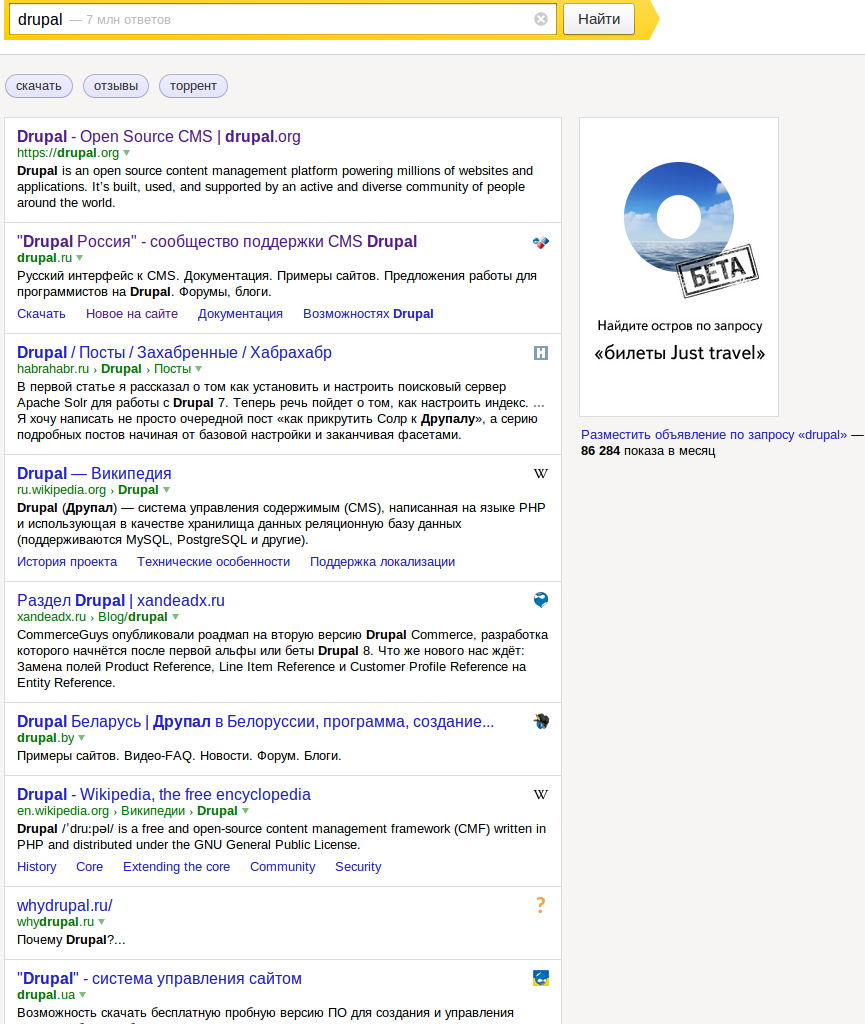865x1024 pixels.
Task: Expand the arrow after ru.wikipedia.org Drupal
Action: (x=166, y=490)
